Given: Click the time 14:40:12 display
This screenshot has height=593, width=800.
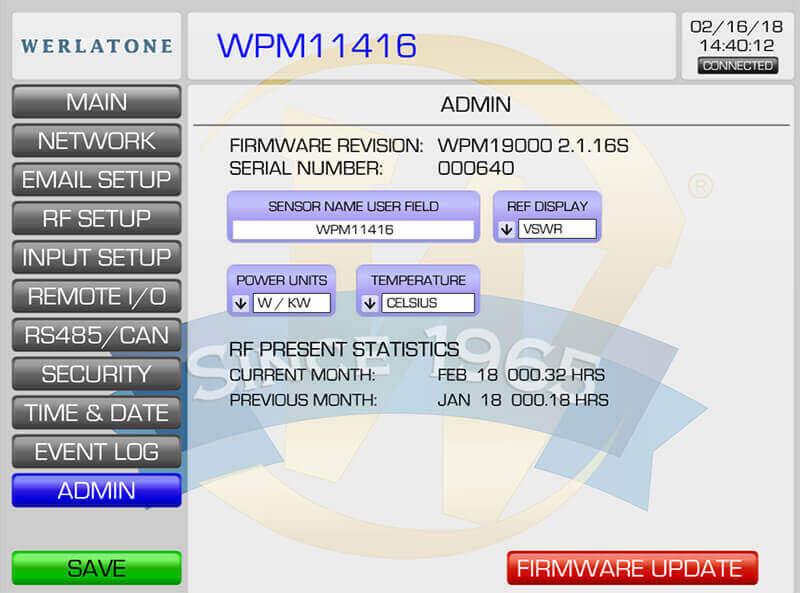Looking at the screenshot, I should [736, 45].
